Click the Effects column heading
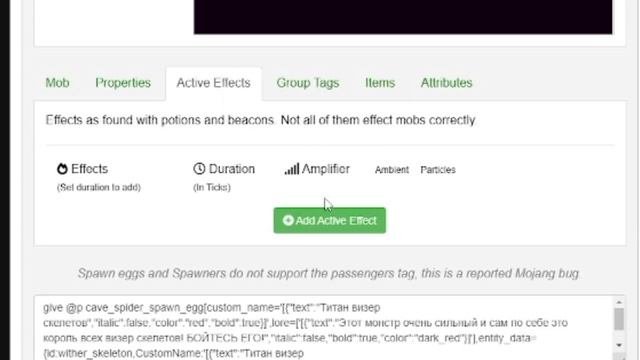 click(x=89, y=169)
